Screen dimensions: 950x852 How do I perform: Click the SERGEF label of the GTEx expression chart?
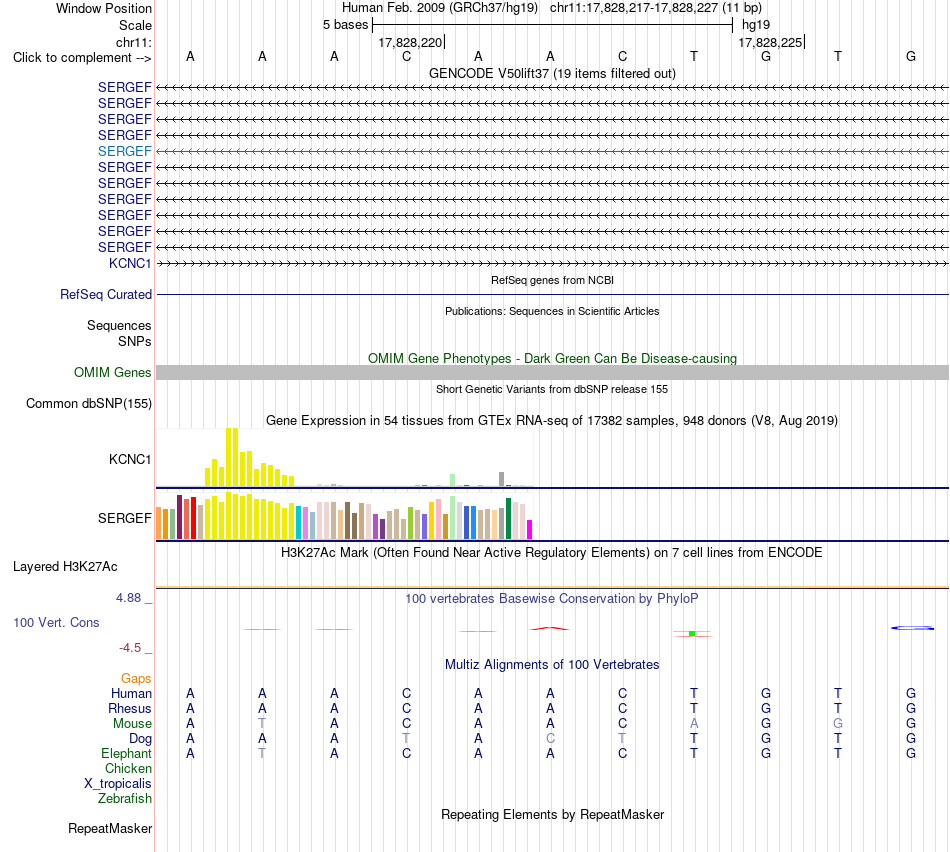(124, 518)
